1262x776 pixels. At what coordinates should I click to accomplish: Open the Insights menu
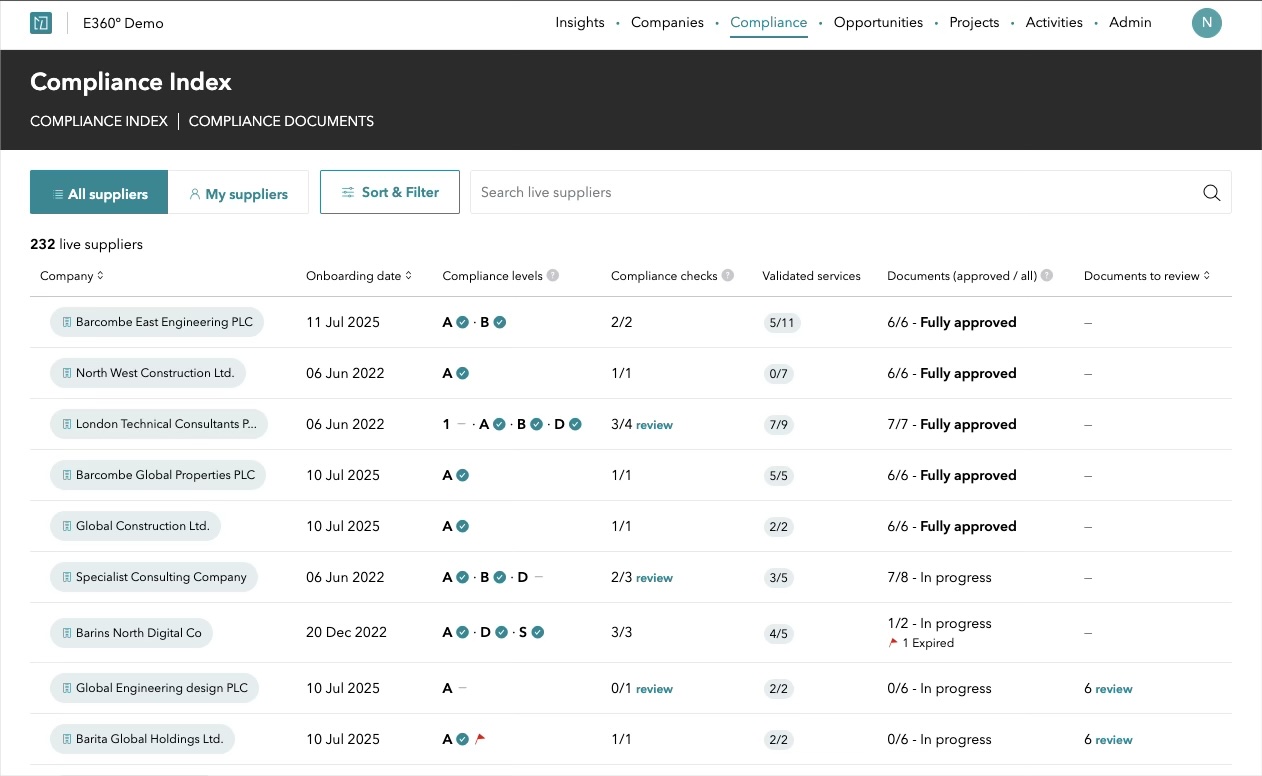point(580,22)
